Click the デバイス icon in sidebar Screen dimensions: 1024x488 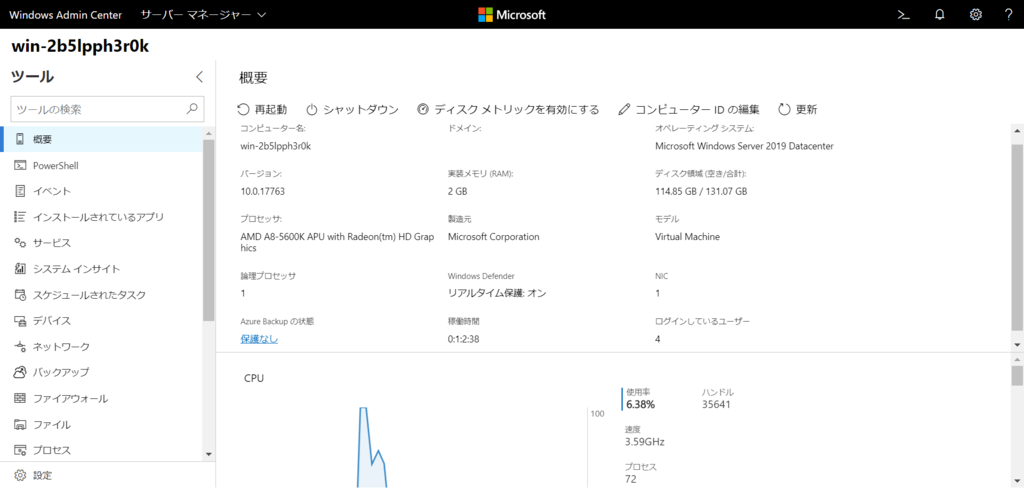[20, 321]
